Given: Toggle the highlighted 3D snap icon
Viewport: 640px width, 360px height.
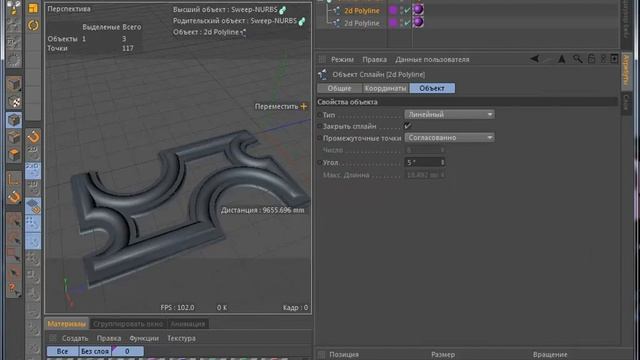Looking at the screenshot, I should pyautogui.click(x=33, y=171).
